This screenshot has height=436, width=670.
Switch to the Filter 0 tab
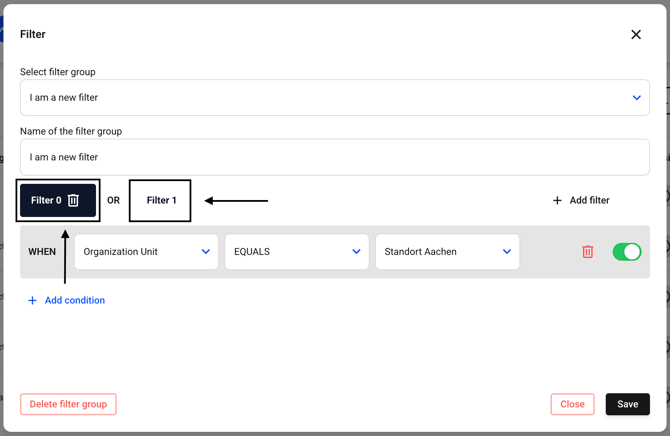coord(46,200)
